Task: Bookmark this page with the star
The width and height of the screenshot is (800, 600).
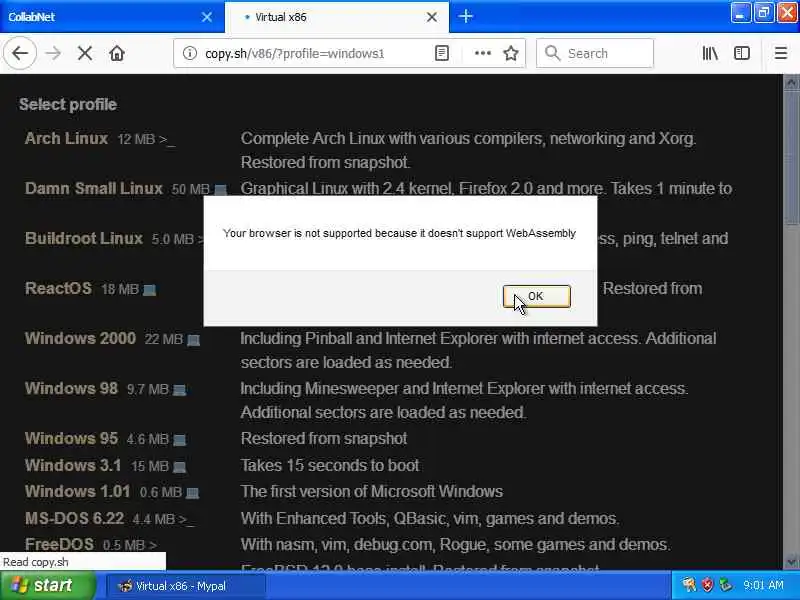Action: [511, 53]
